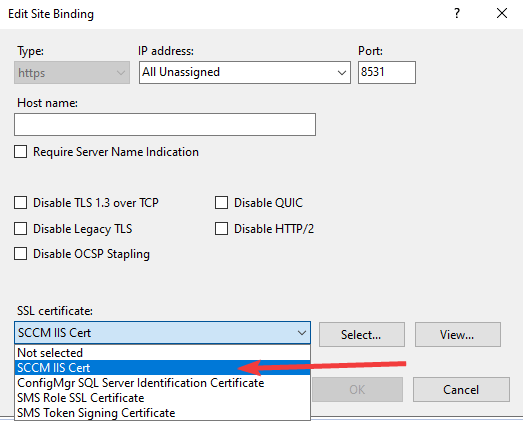Click the Cancel button
The height and width of the screenshot is (422, 523).
click(x=461, y=390)
